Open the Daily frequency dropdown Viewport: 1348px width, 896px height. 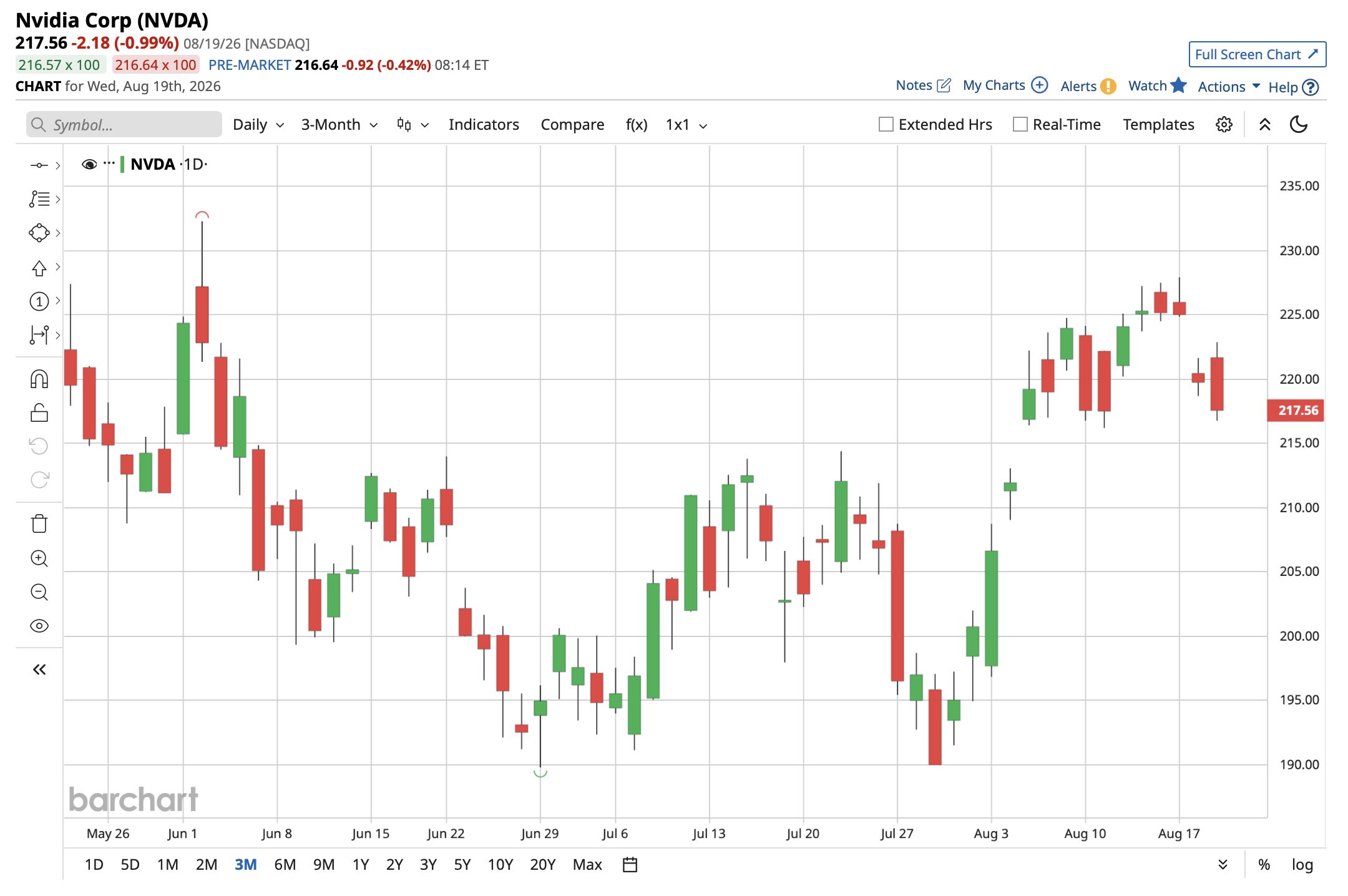[258, 125]
